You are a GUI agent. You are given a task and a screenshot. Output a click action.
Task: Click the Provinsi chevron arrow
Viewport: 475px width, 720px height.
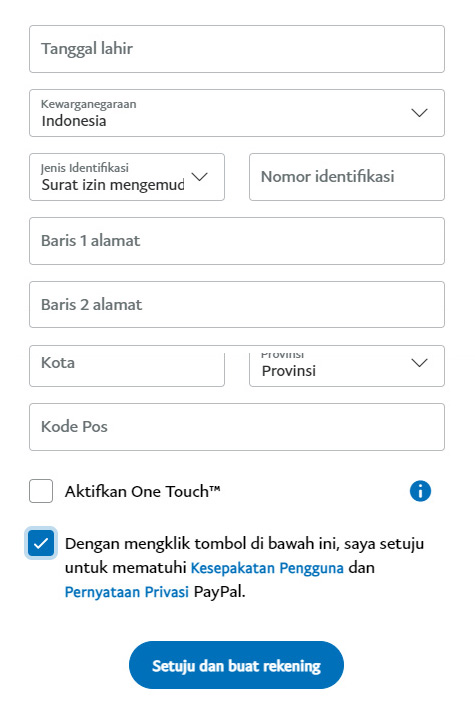(419, 363)
